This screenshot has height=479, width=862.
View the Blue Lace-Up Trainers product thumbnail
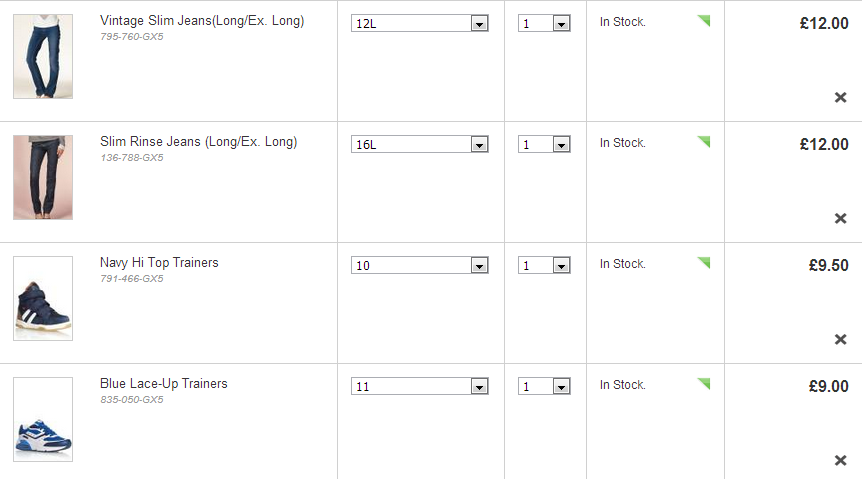coord(43,419)
